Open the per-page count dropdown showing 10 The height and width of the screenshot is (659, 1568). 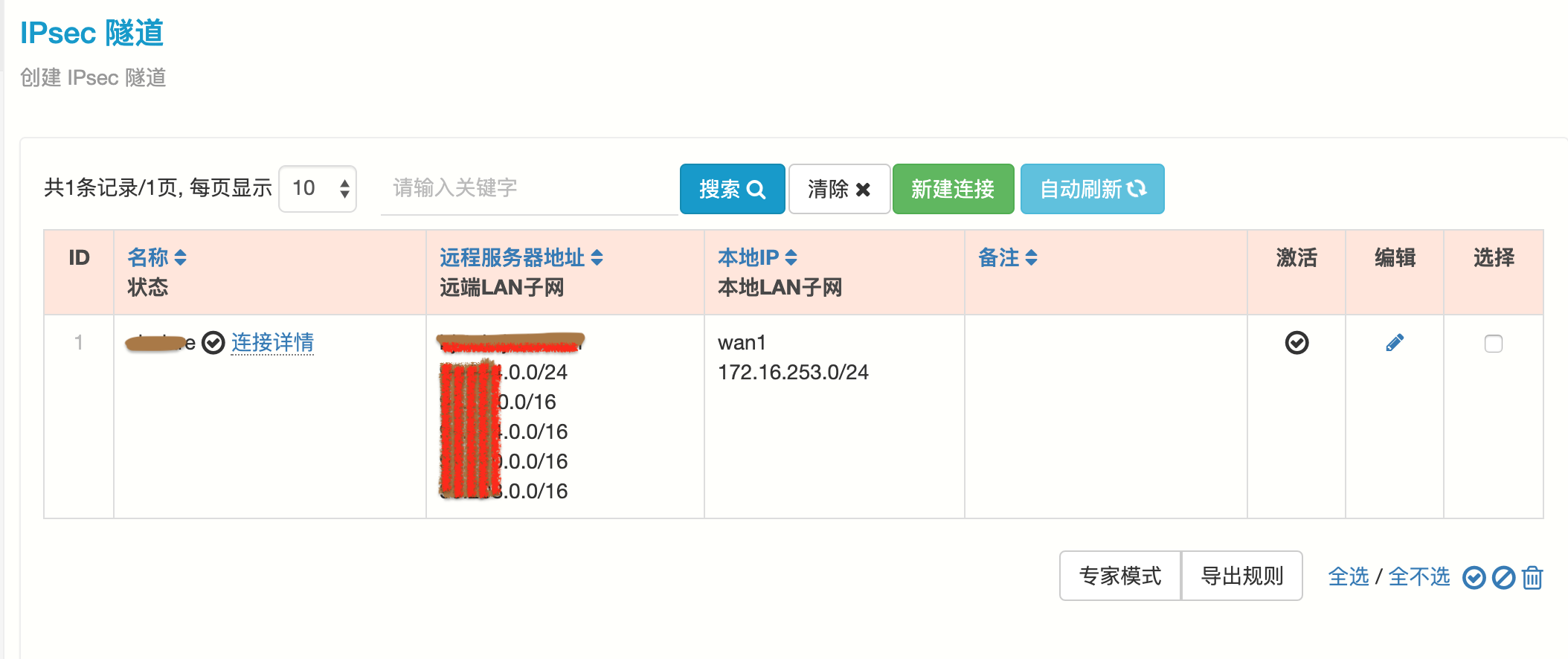coord(318,189)
